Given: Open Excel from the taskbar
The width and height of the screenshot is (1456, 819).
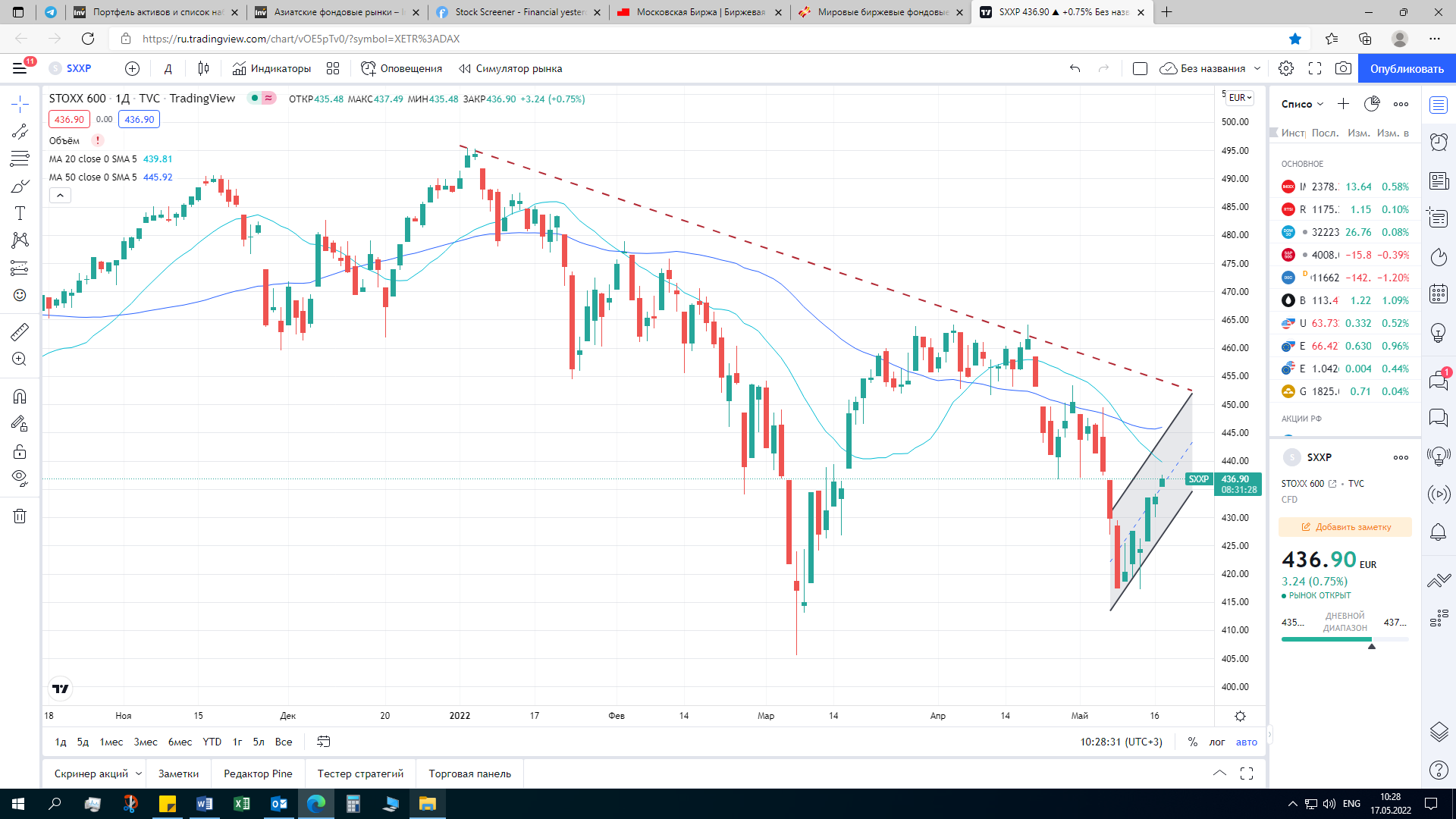Looking at the screenshot, I should coord(242,804).
